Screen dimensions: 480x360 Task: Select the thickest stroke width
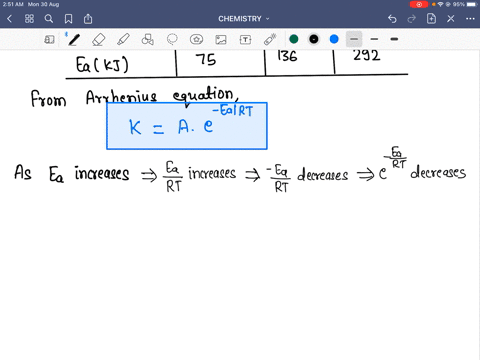pyautogui.click(x=394, y=39)
